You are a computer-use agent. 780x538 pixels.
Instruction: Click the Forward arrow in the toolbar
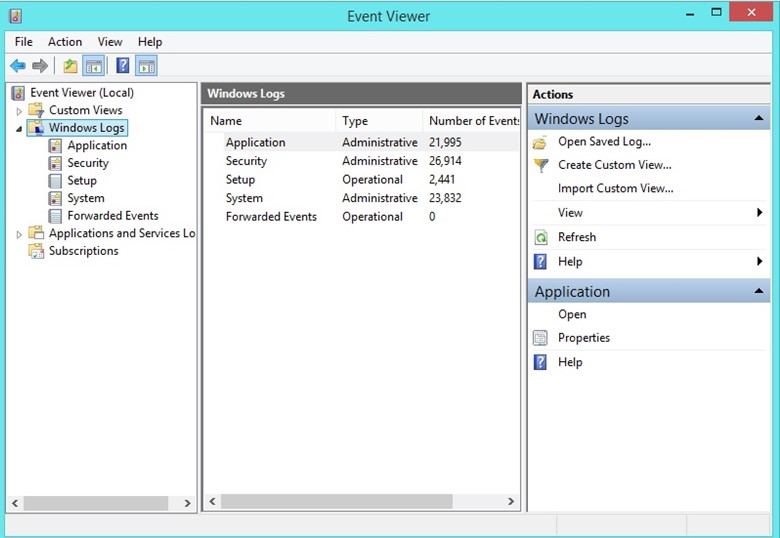(40, 66)
